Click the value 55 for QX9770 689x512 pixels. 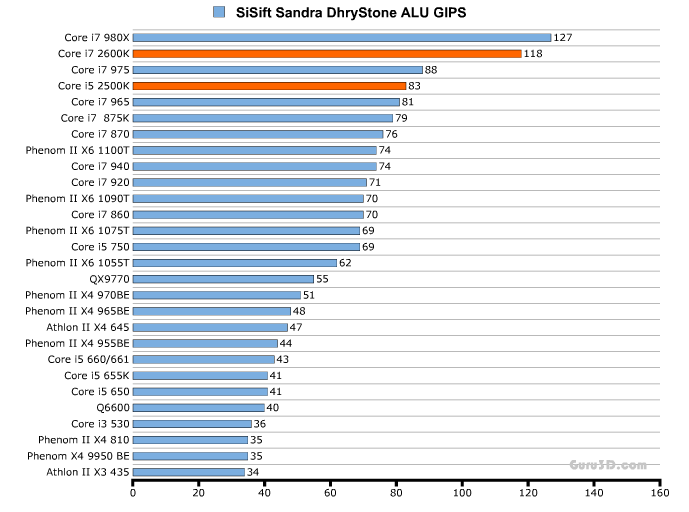tap(322, 279)
